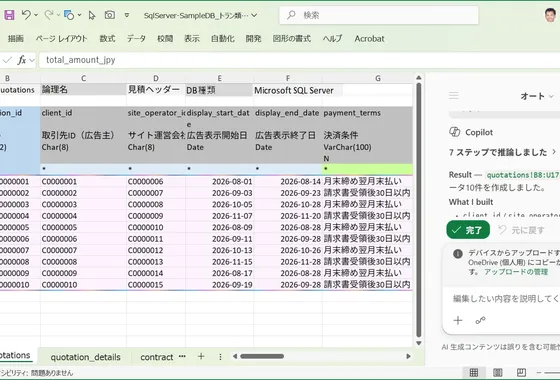Switch to the quotation_details sheet tab
This screenshot has width=560, height=380.
pyautogui.click(x=85, y=357)
